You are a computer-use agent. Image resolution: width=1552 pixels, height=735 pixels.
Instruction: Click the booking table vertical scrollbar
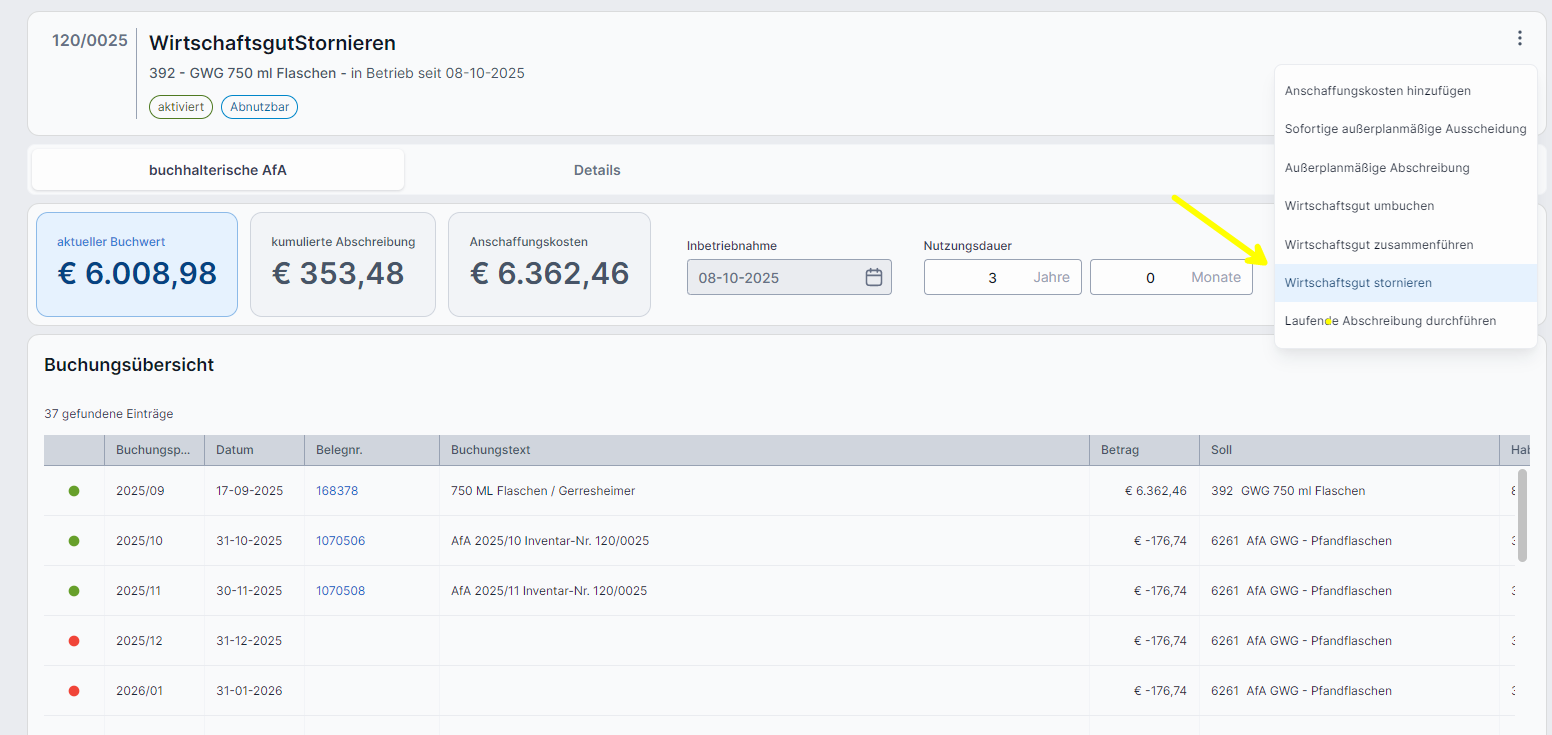1522,515
